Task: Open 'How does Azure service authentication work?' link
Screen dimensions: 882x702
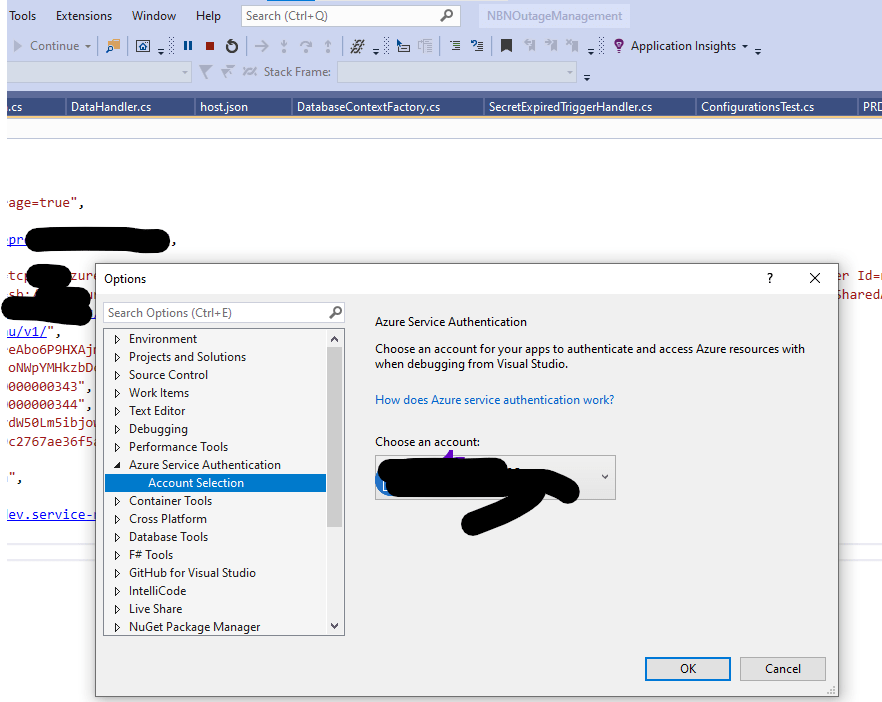Action: pos(494,400)
